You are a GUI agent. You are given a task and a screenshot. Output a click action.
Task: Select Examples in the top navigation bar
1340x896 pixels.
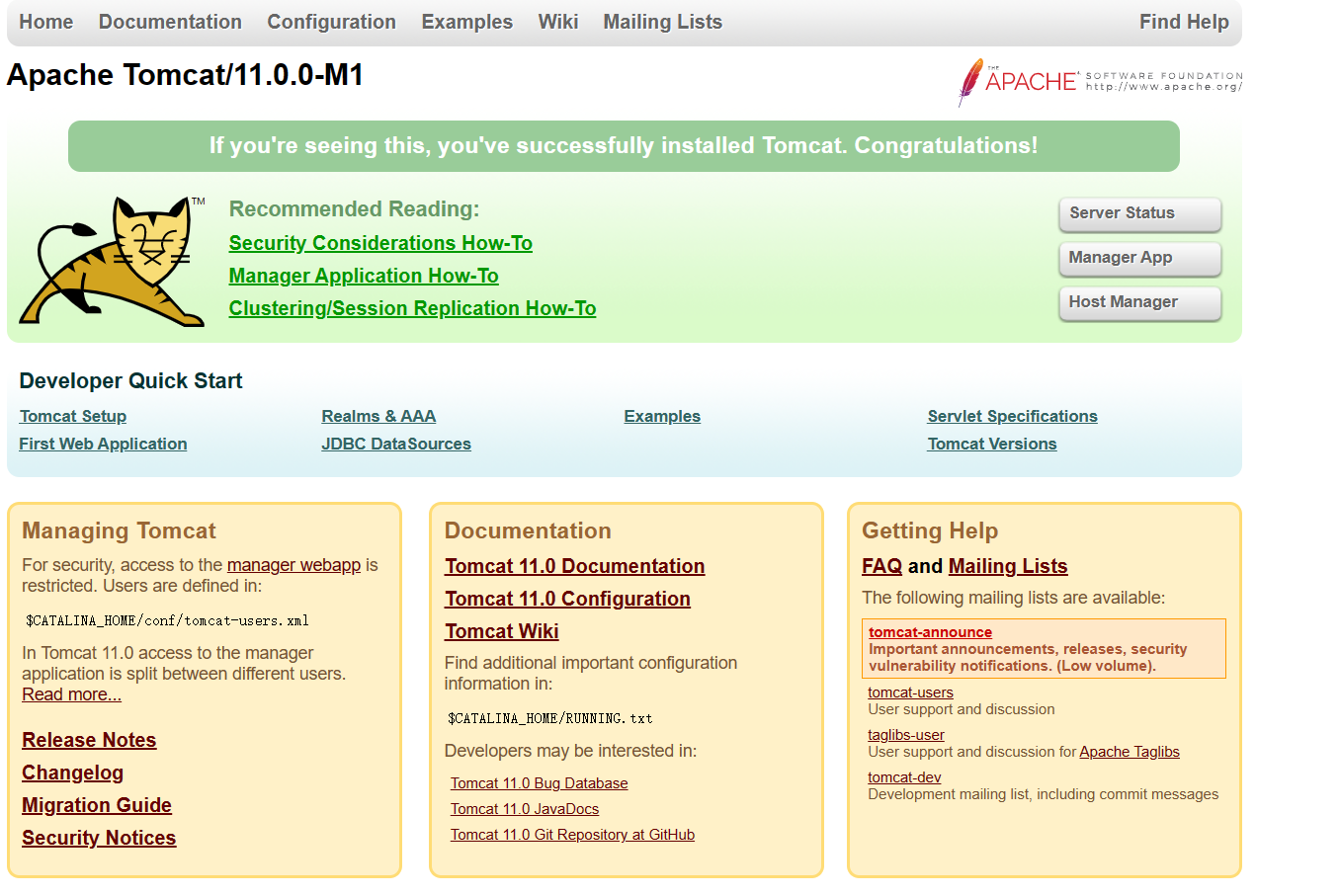[466, 22]
